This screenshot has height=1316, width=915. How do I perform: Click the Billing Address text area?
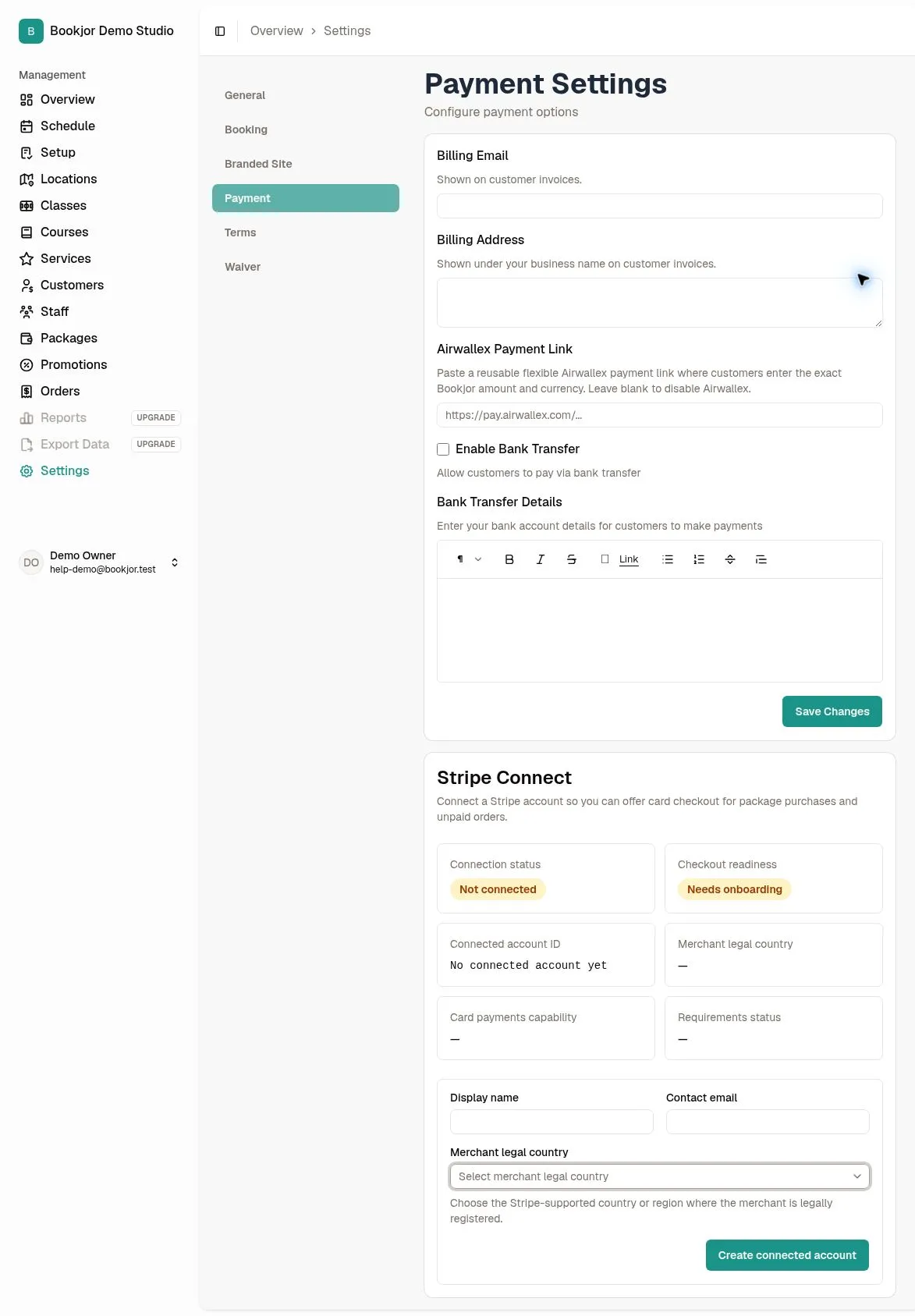pos(660,303)
